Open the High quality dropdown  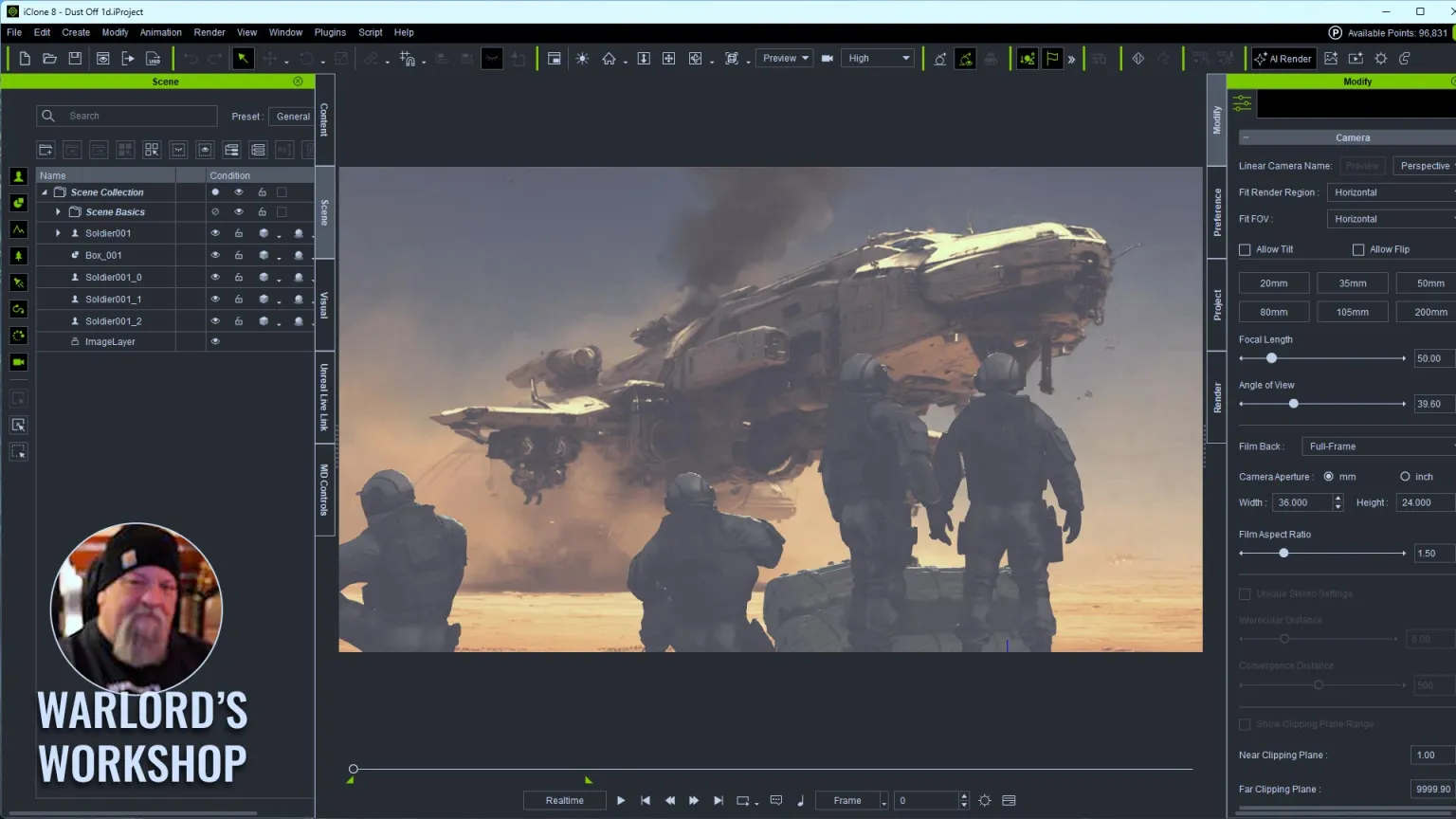[x=878, y=59]
